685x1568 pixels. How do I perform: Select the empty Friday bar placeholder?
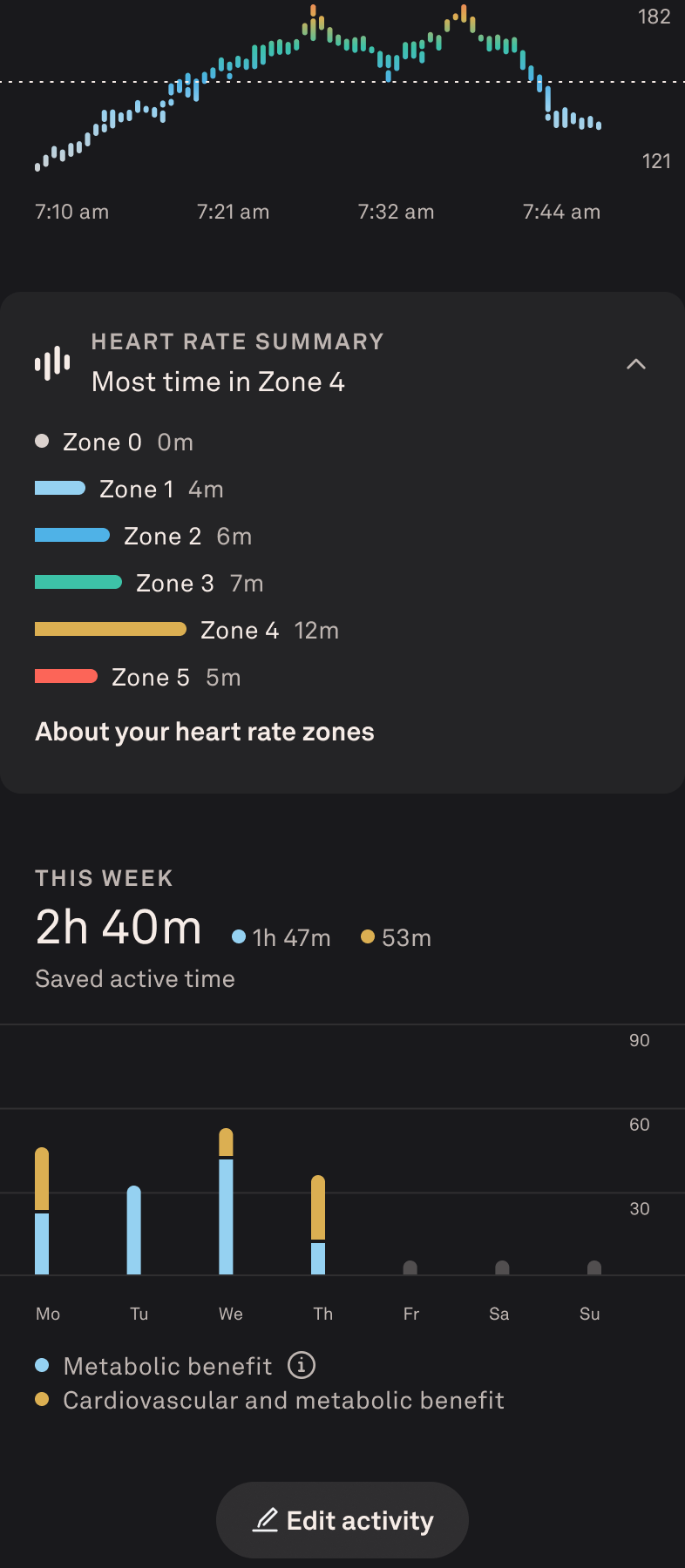(410, 1267)
